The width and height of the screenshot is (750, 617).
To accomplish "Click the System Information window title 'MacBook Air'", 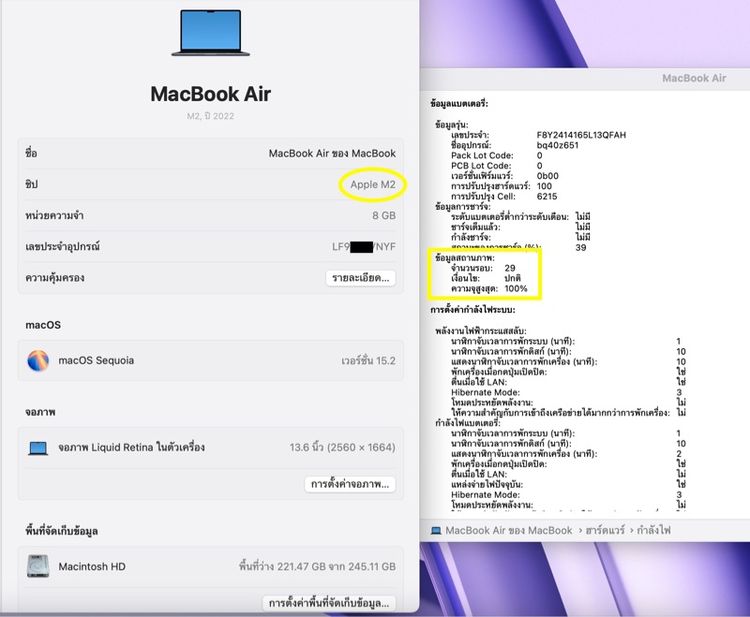I will 694,78.
